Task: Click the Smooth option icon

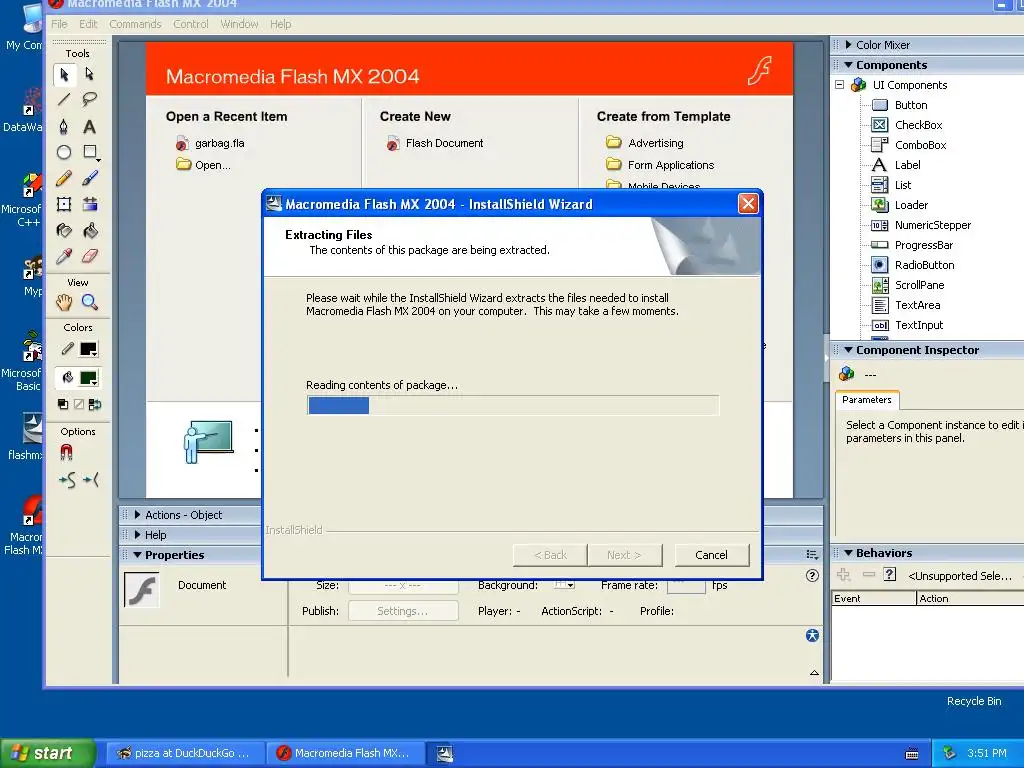Action: (x=67, y=481)
